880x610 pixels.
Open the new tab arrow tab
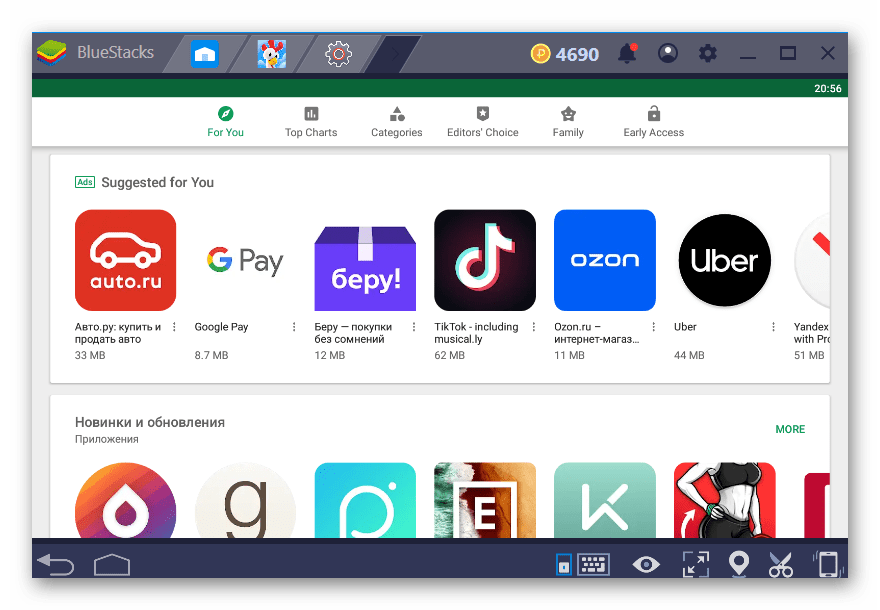point(395,54)
